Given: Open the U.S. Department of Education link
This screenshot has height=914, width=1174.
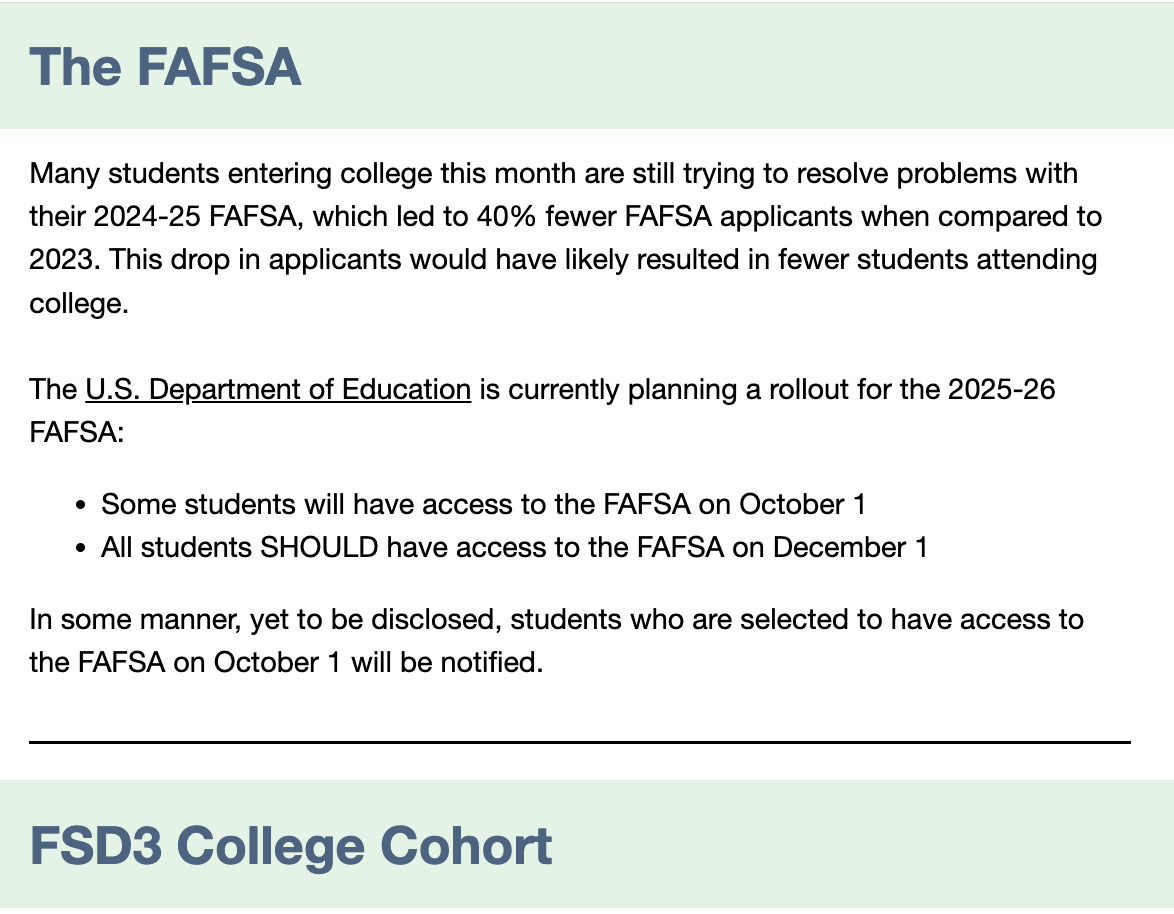Looking at the screenshot, I should 277,389.
